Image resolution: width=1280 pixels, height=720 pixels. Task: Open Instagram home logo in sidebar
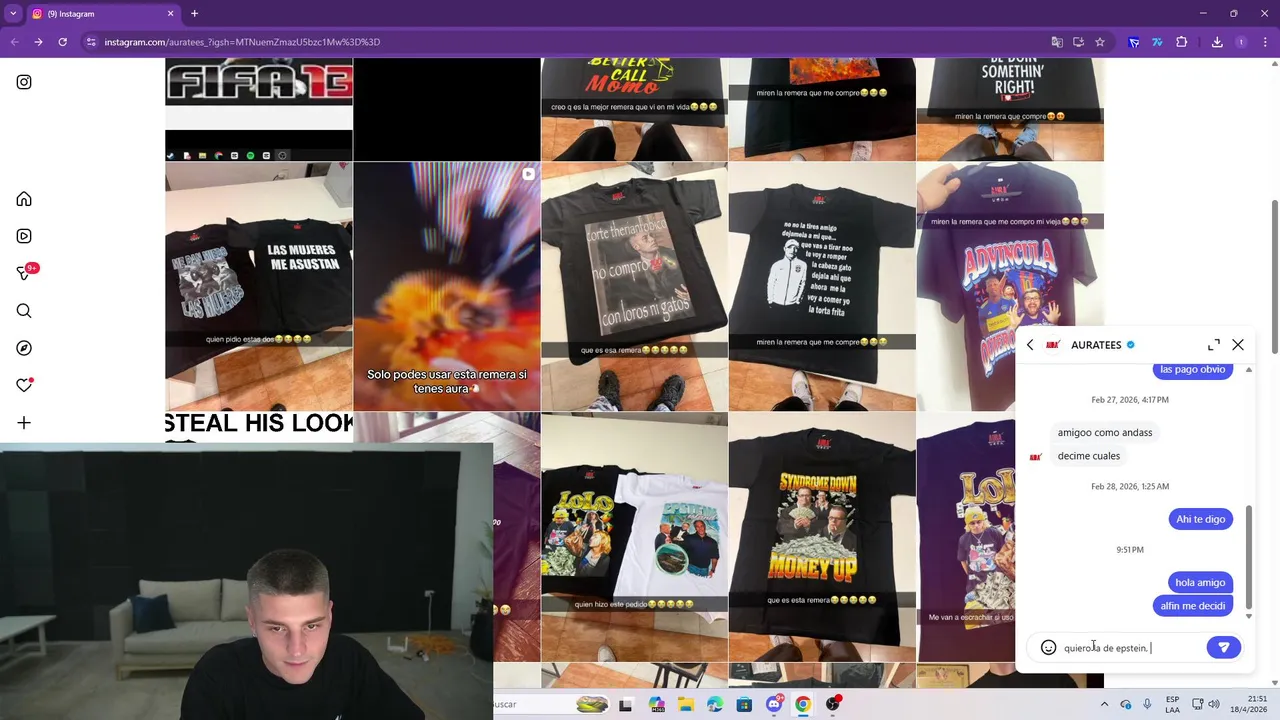(x=24, y=82)
